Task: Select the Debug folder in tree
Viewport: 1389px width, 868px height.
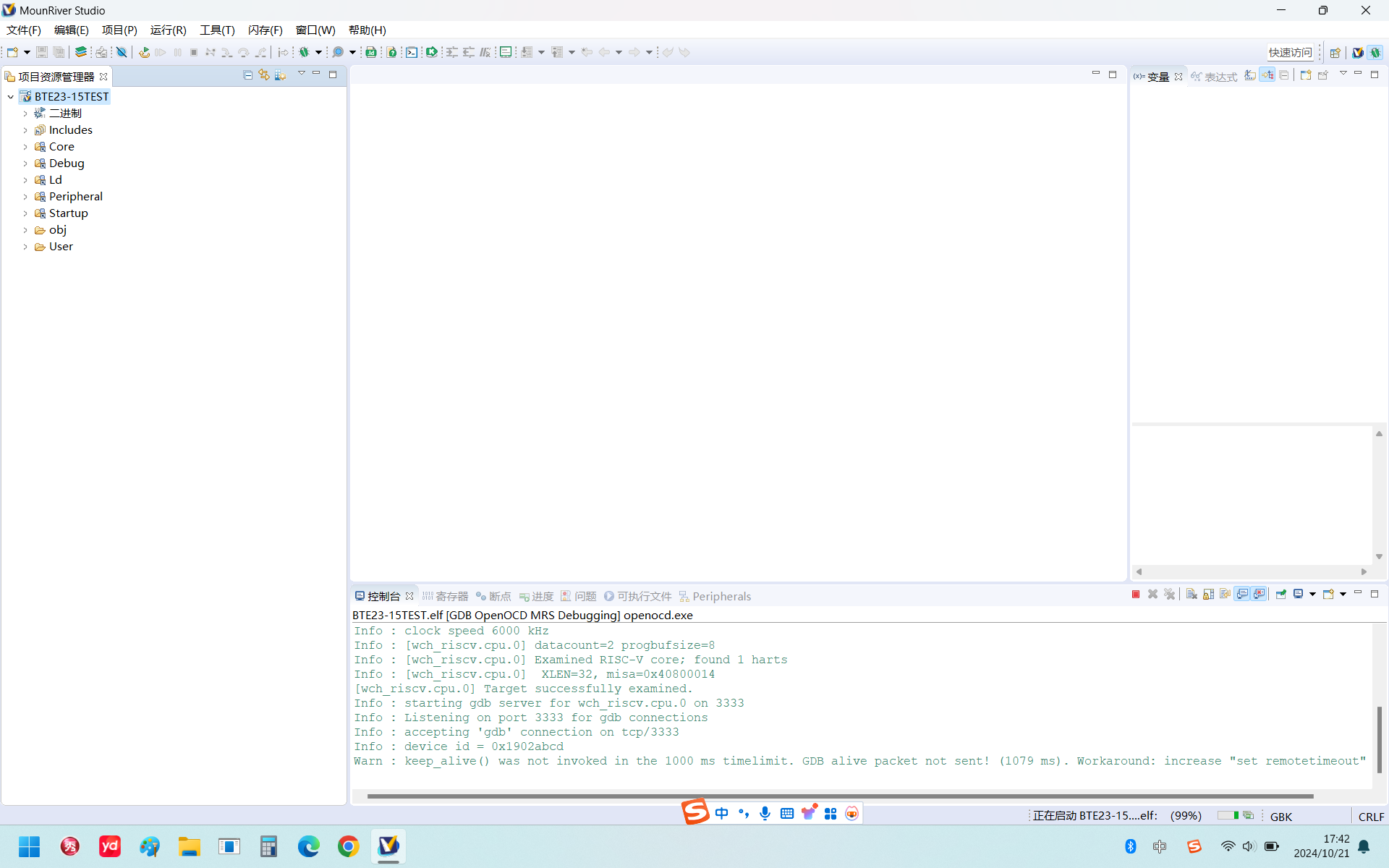Action: tap(67, 163)
